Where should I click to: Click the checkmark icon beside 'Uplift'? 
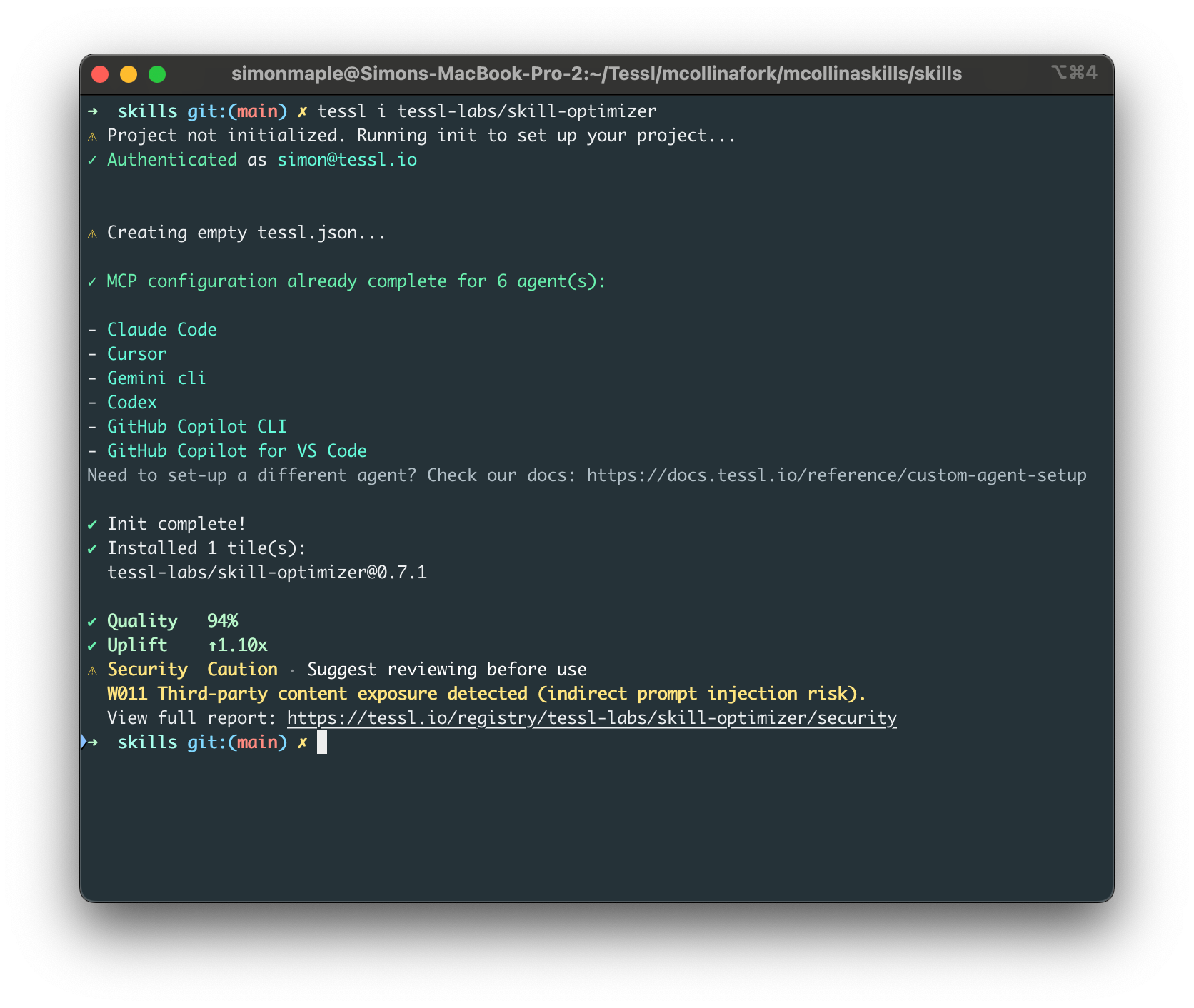click(x=92, y=646)
